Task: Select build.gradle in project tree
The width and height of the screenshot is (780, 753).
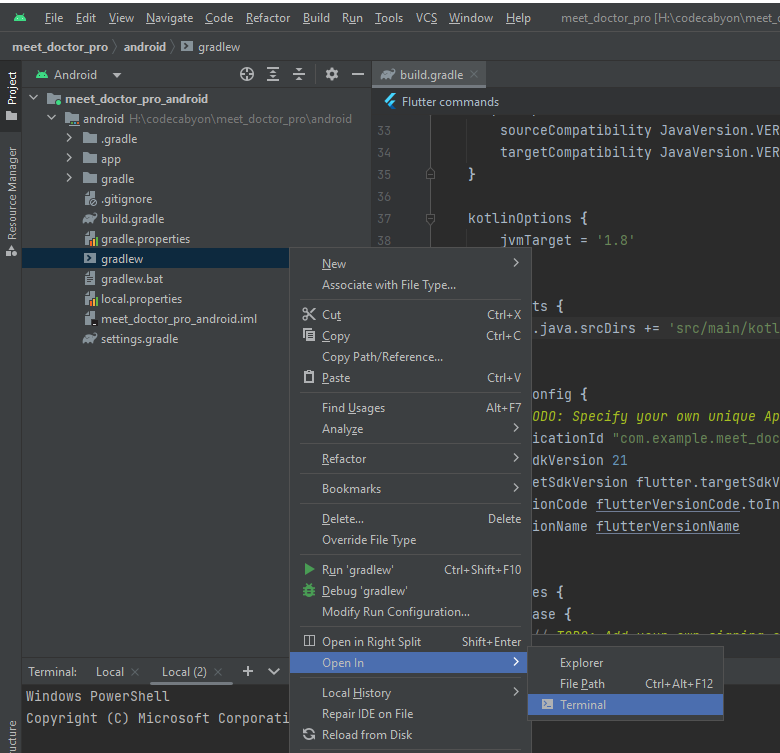Action: [x=132, y=219]
